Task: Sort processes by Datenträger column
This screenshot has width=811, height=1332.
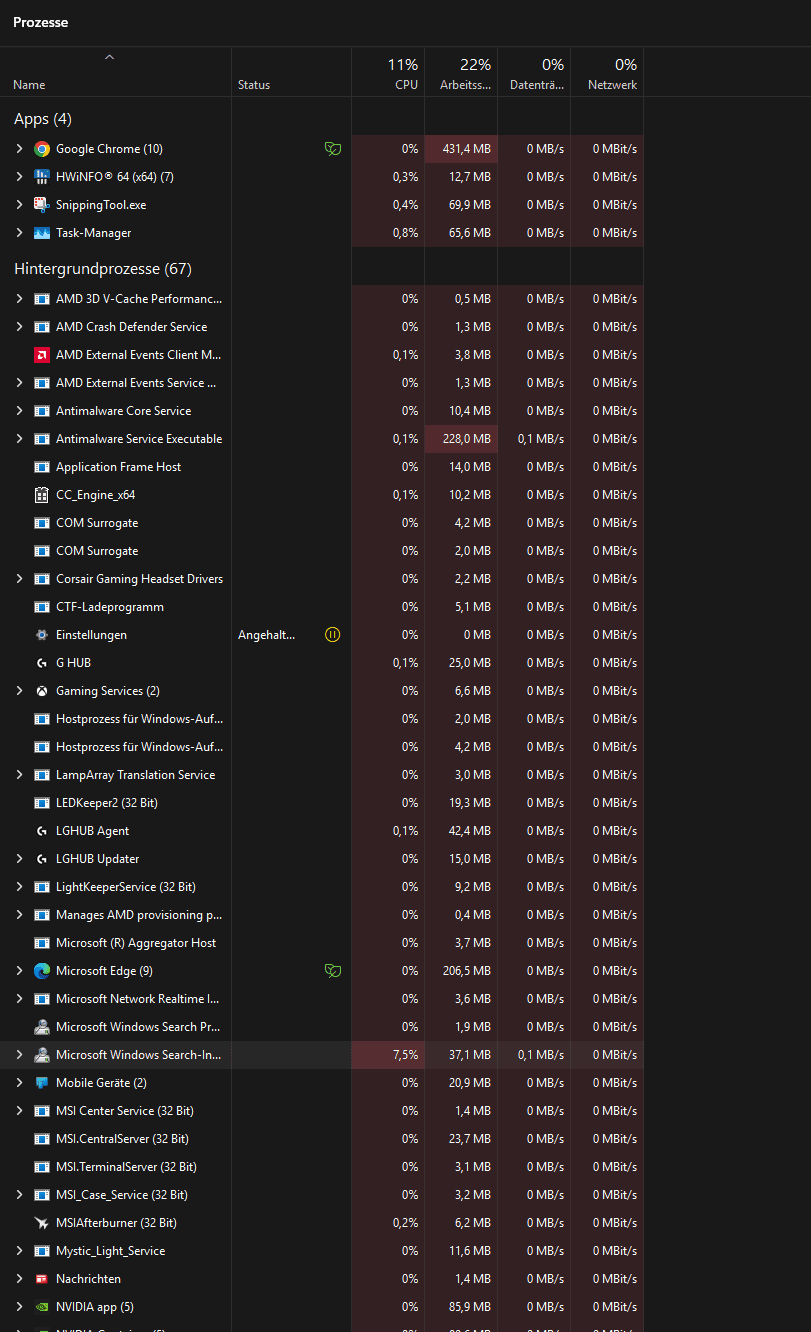Action: click(534, 72)
